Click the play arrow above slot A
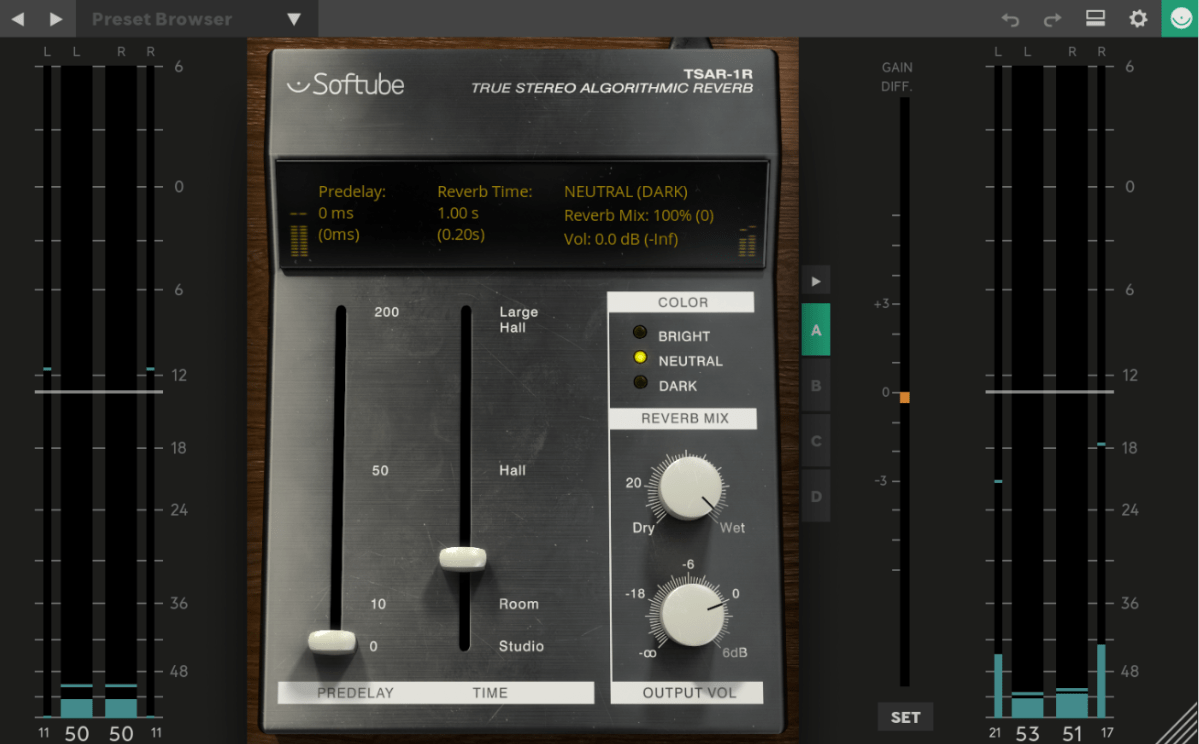The height and width of the screenshot is (744, 1199). pyautogui.click(x=816, y=281)
